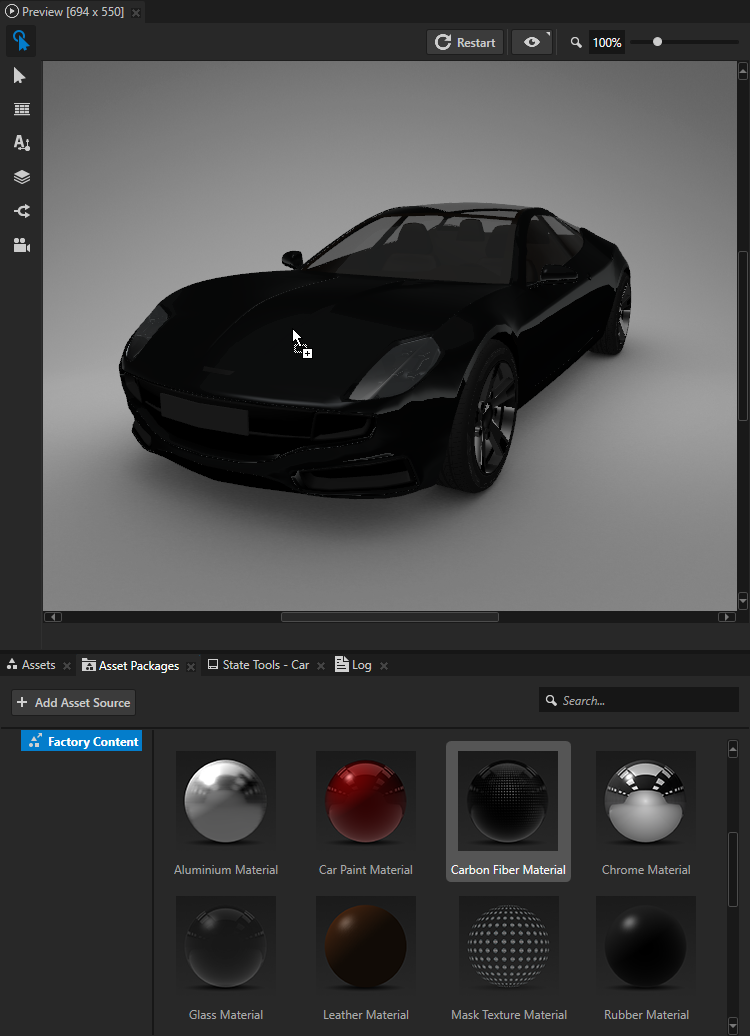Switch to the Log tab
The image size is (750, 1036).
[x=354, y=665]
